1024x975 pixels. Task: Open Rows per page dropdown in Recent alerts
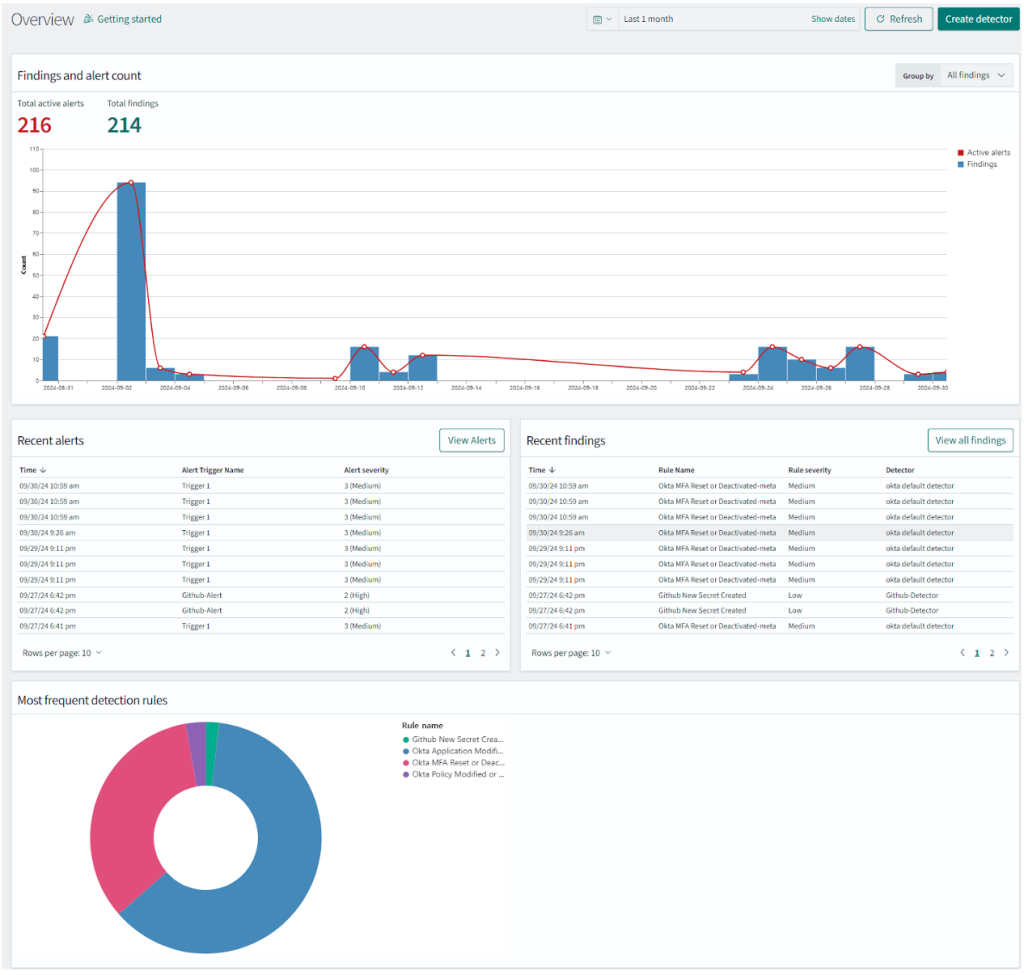(63, 653)
